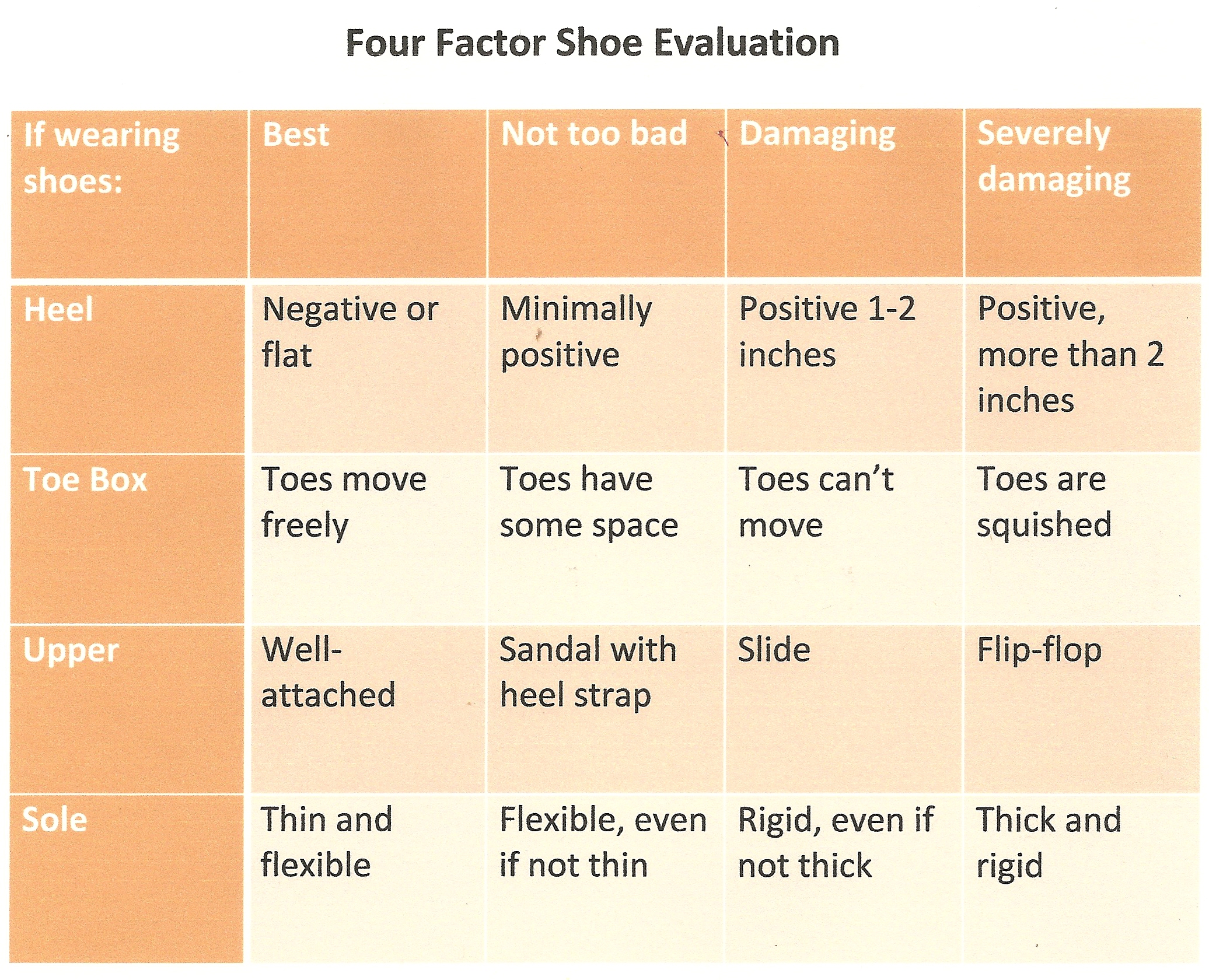
Task: Select the 'Not too bad' column header
Action: pyautogui.click(x=594, y=134)
